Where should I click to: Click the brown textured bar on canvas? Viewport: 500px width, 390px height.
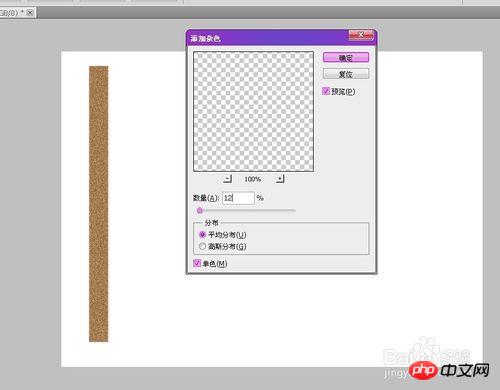click(98, 204)
